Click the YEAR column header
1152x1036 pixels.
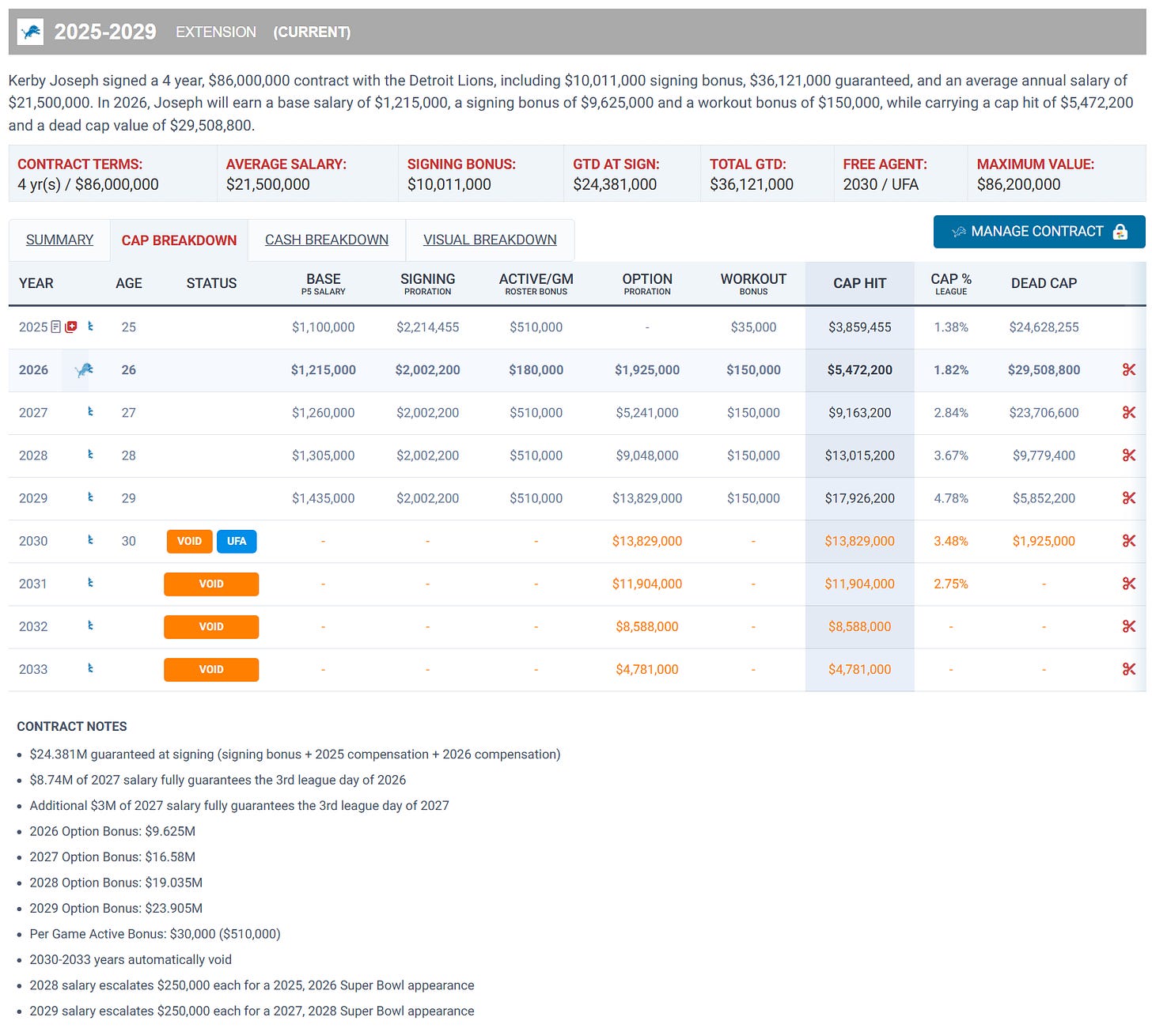pyautogui.click(x=36, y=283)
